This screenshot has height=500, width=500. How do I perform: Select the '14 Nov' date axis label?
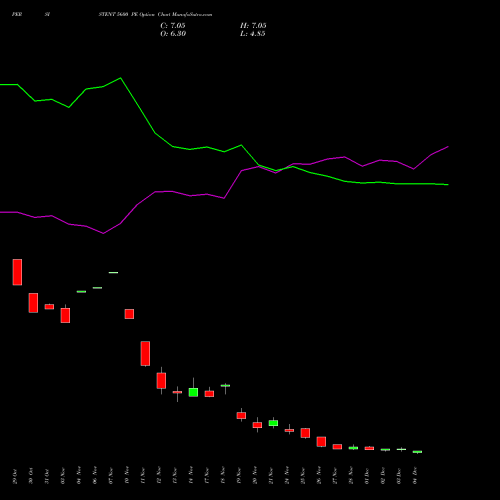point(191,476)
